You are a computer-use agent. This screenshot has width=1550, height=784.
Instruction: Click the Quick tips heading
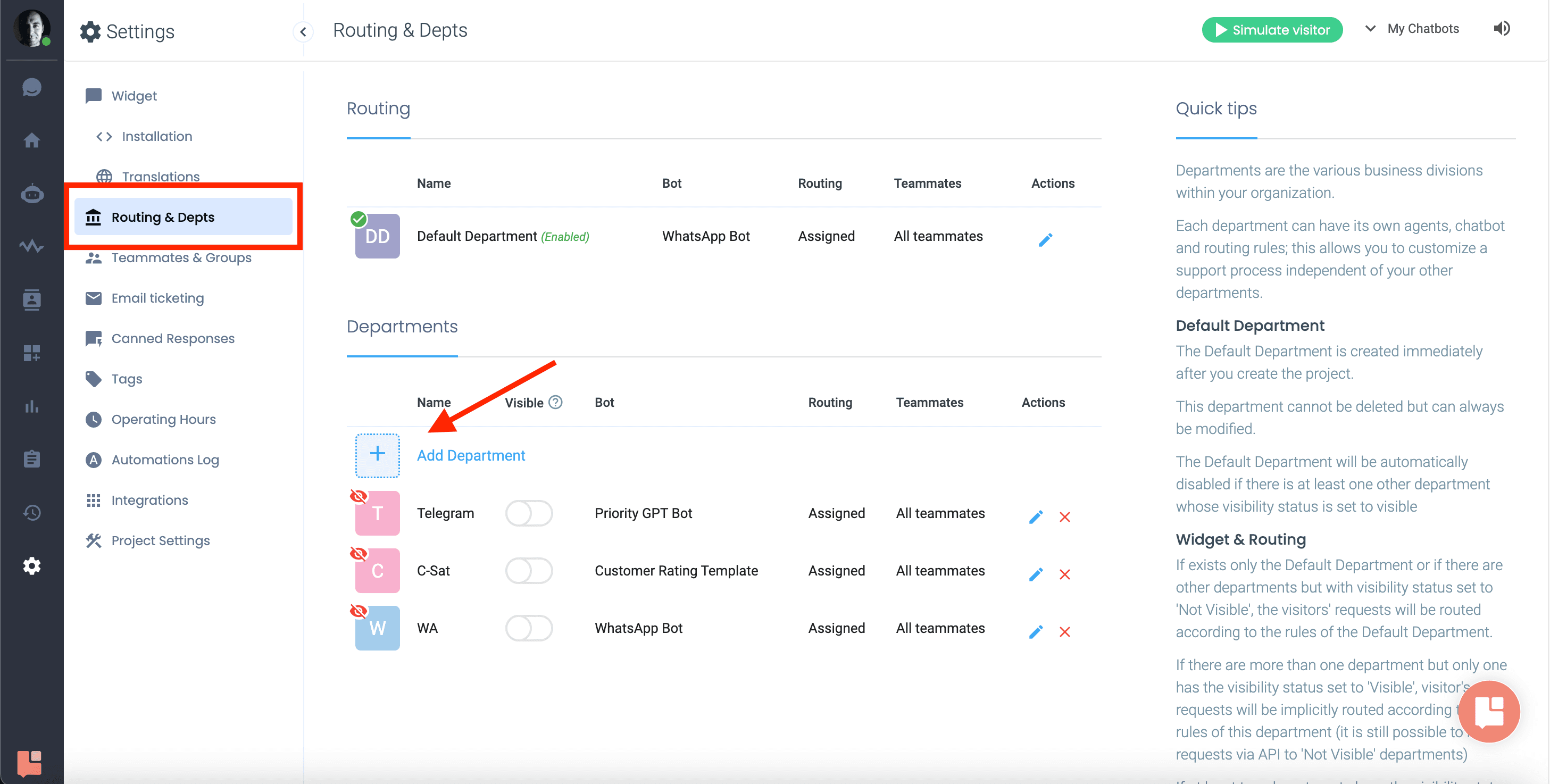(x=1216, y=109)
